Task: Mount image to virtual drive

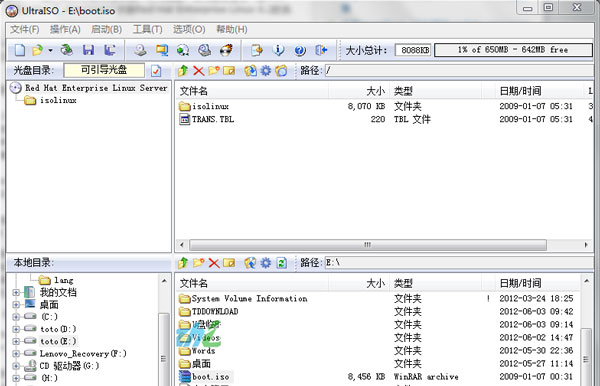Action: pyautogui.click(x=205, y=50)
